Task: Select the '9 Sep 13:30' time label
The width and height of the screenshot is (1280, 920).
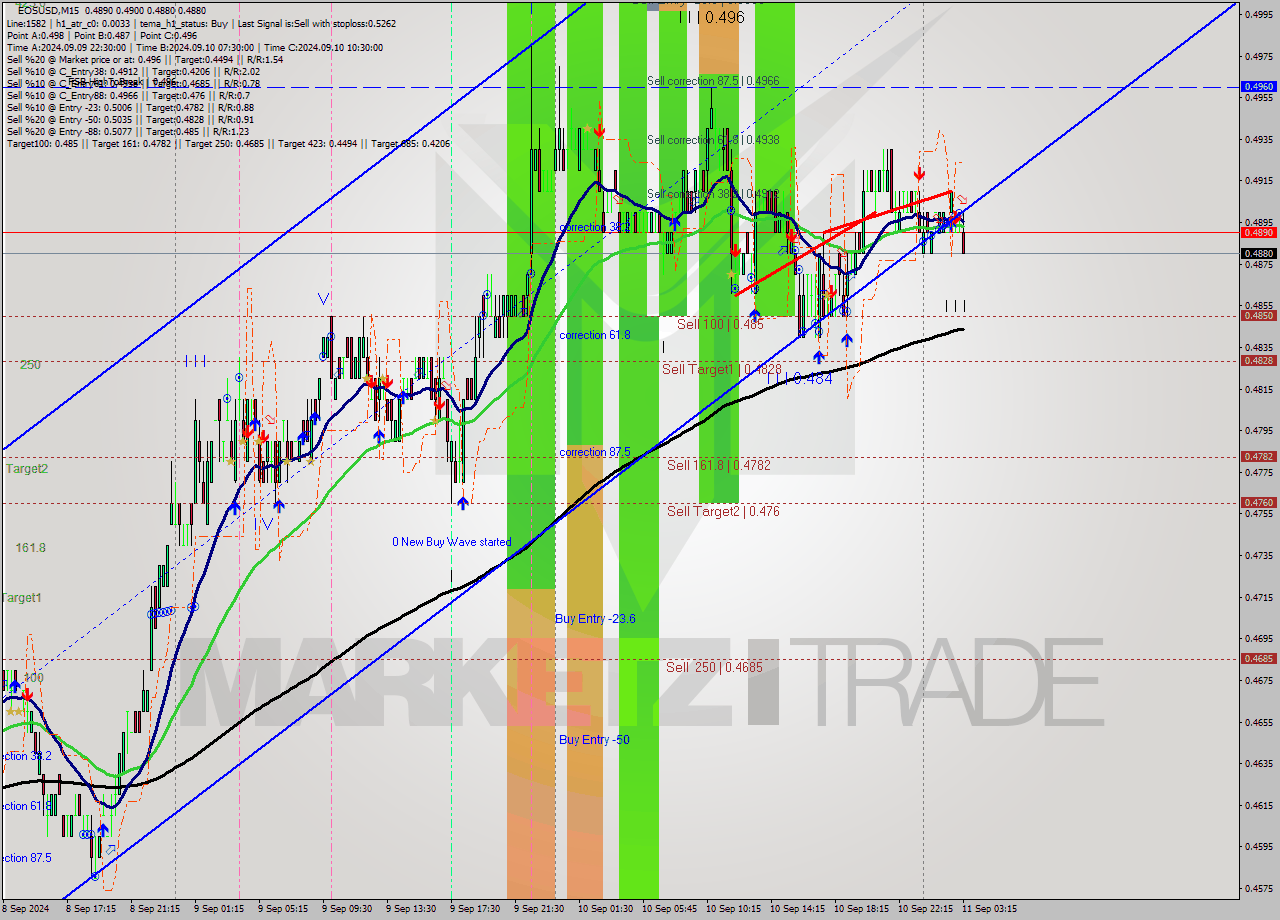Action: click(411, 909)
